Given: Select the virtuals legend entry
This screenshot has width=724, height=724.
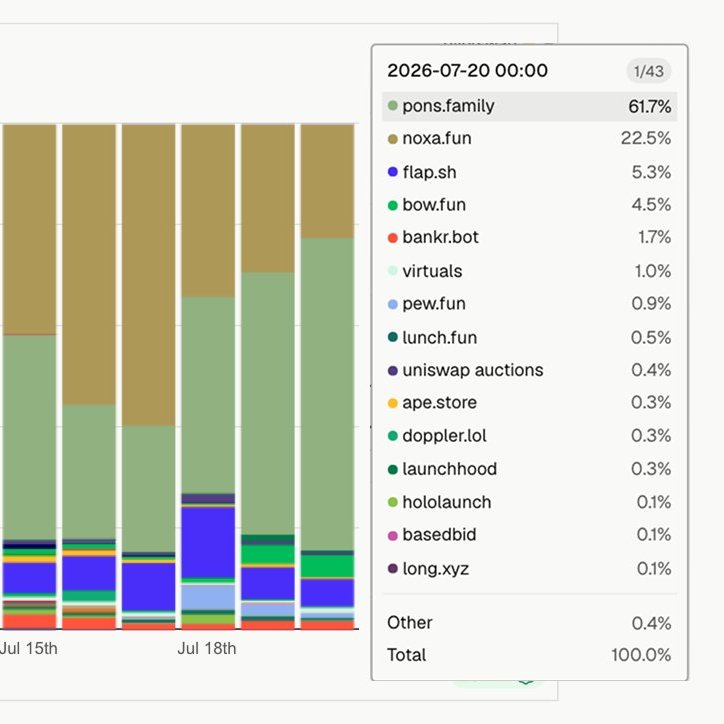Looking at the screenshot, I should (529, 271).
